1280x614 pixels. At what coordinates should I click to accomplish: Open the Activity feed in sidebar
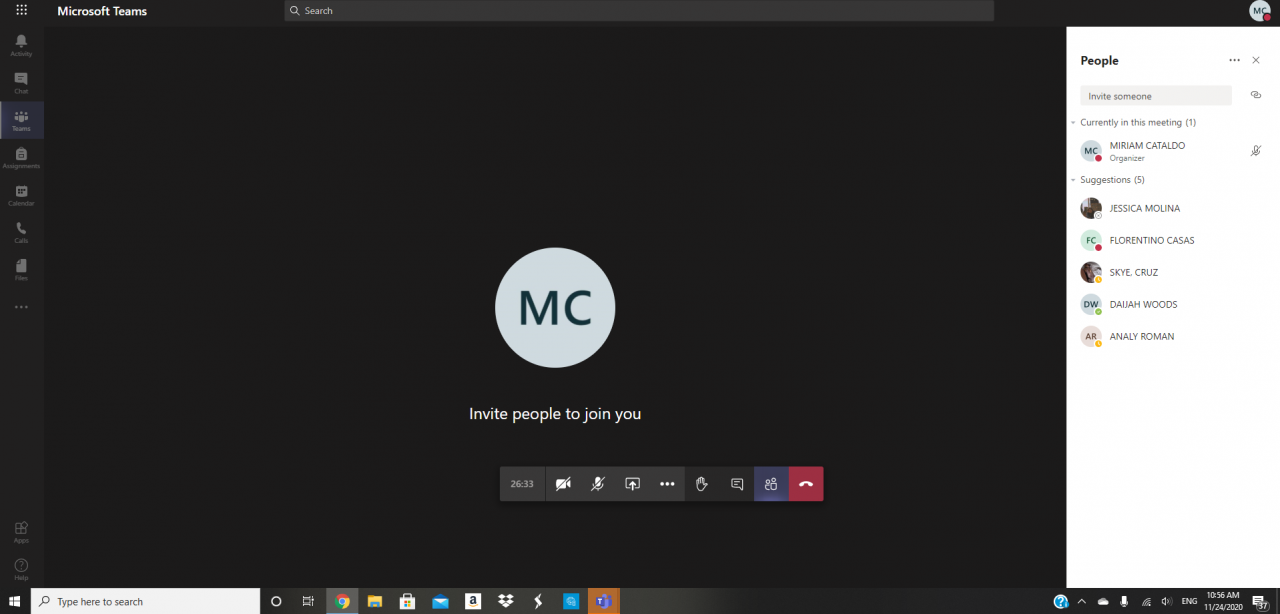click(21, 45)
